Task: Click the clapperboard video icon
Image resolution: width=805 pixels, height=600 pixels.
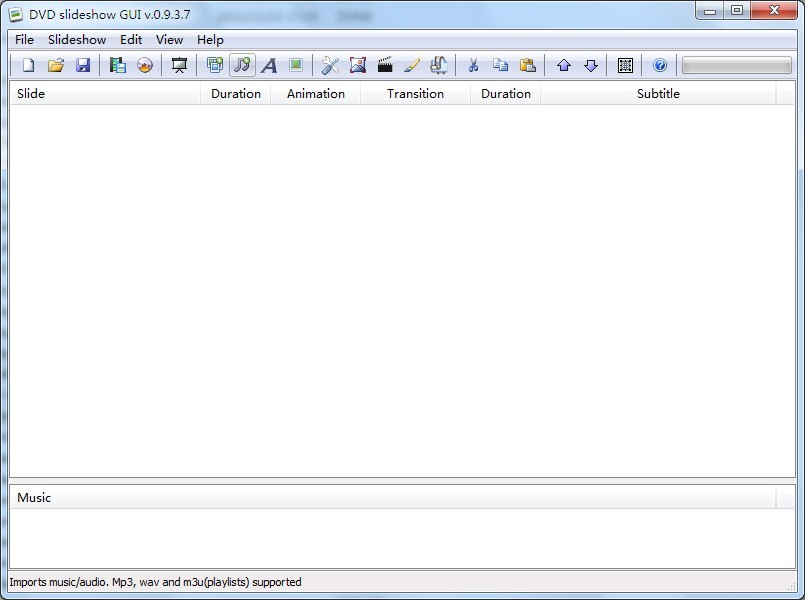Action: [x=385, y=65]
